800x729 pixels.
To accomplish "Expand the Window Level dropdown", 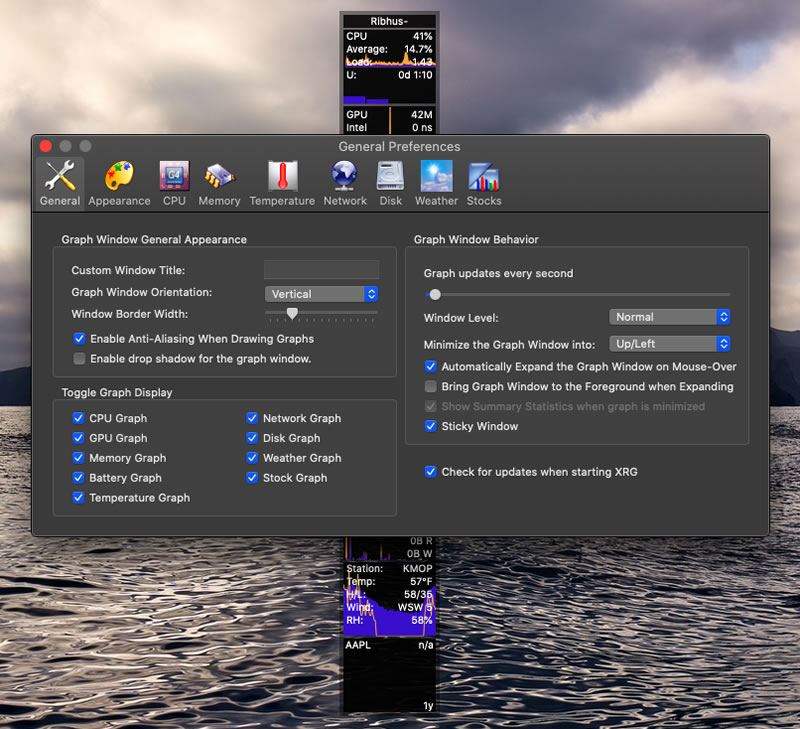I will pyautogui.click(x=669, y=317).
